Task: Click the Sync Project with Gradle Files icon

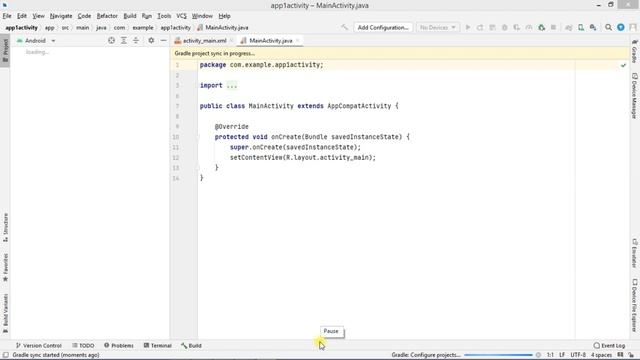Action: click(569, 27)
